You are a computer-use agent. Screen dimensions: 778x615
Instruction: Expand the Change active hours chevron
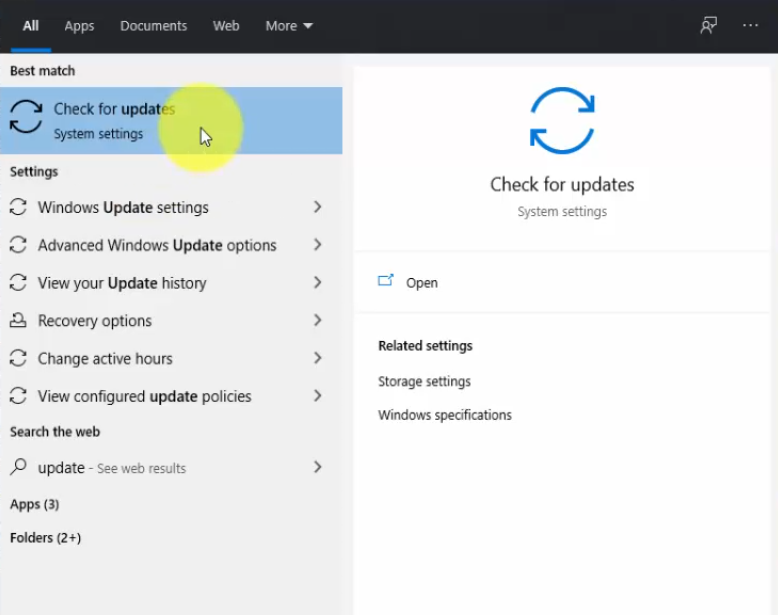pos(318,358)
